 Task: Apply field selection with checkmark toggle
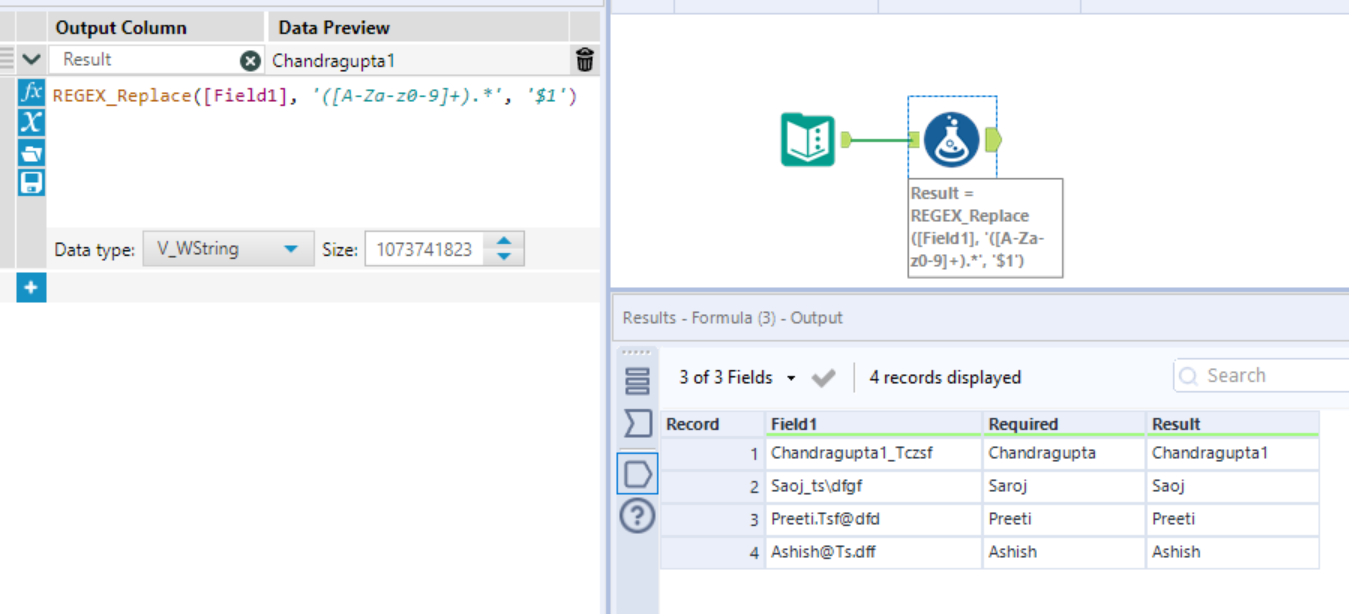pos(823,377)
